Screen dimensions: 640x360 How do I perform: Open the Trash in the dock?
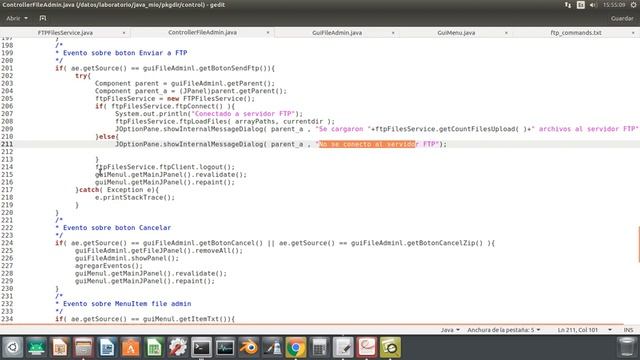click(627, 347)
